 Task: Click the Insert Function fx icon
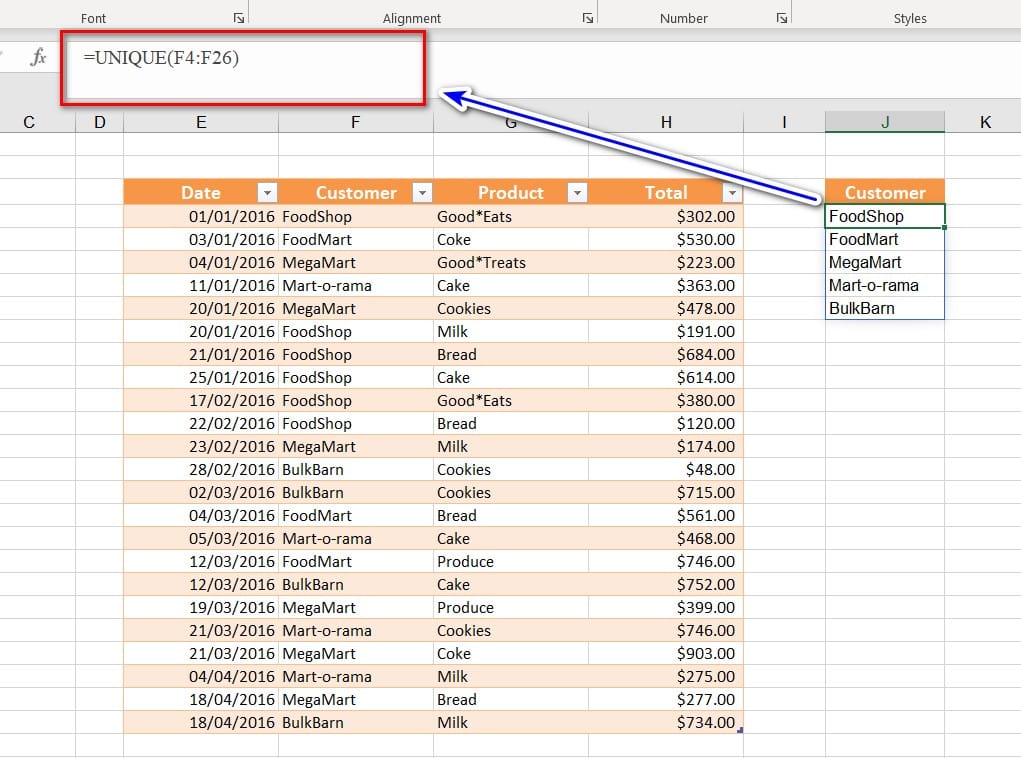(x=38, y=58)
